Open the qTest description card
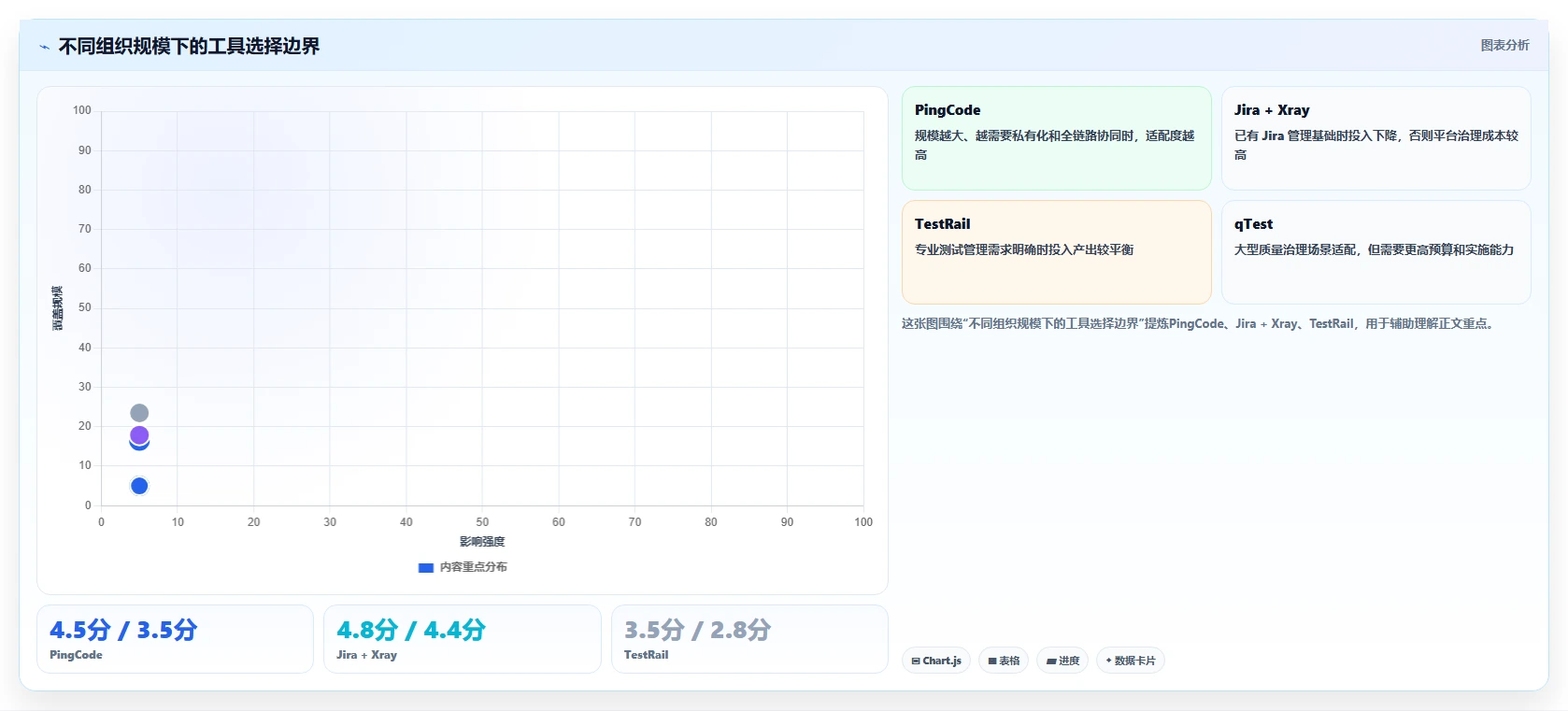The width and height of the screenshot is (1568, 711). [x=1376, y=252]
